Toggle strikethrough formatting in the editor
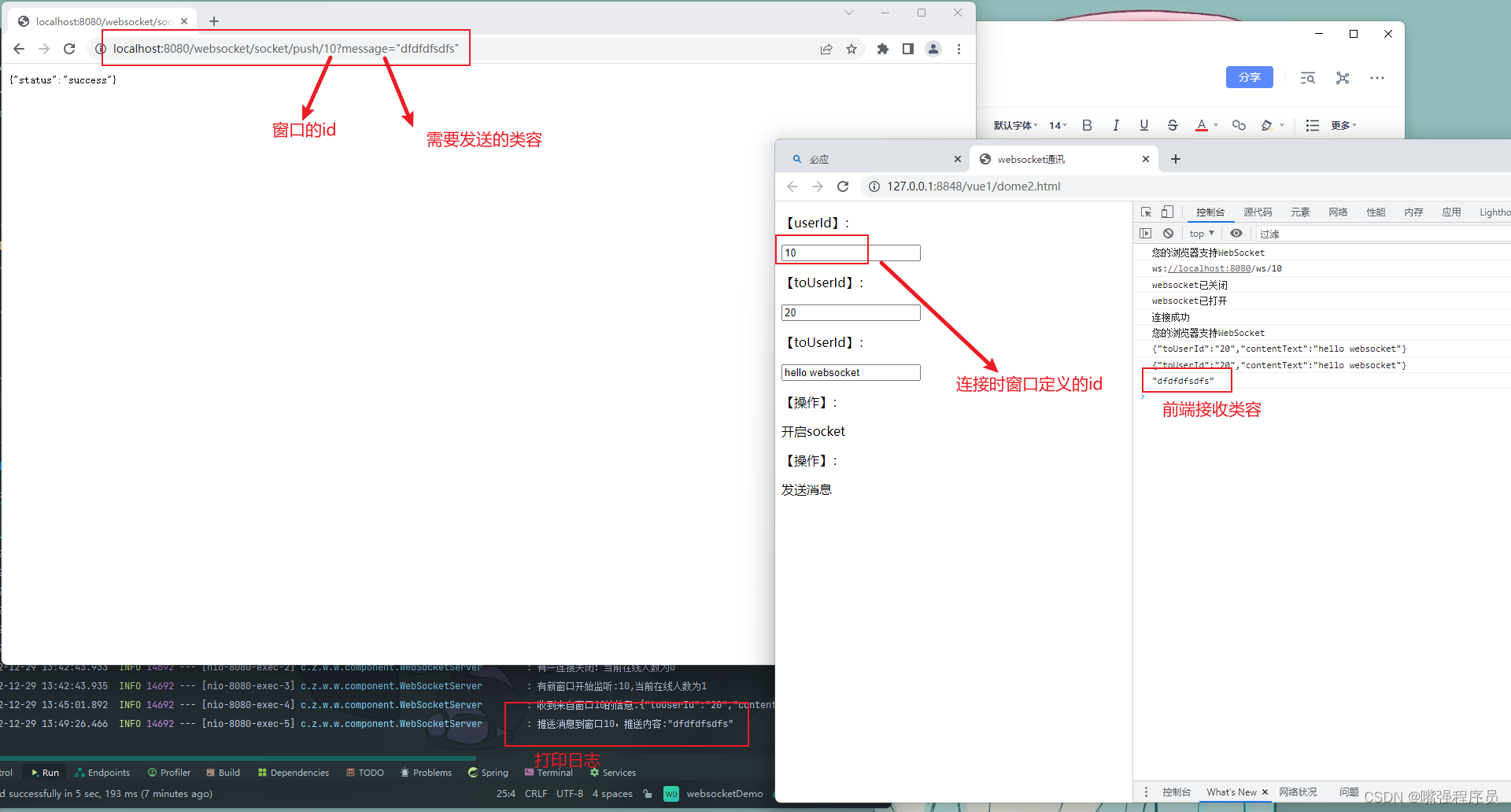Screen dimensions: 1511x812 1173,125
